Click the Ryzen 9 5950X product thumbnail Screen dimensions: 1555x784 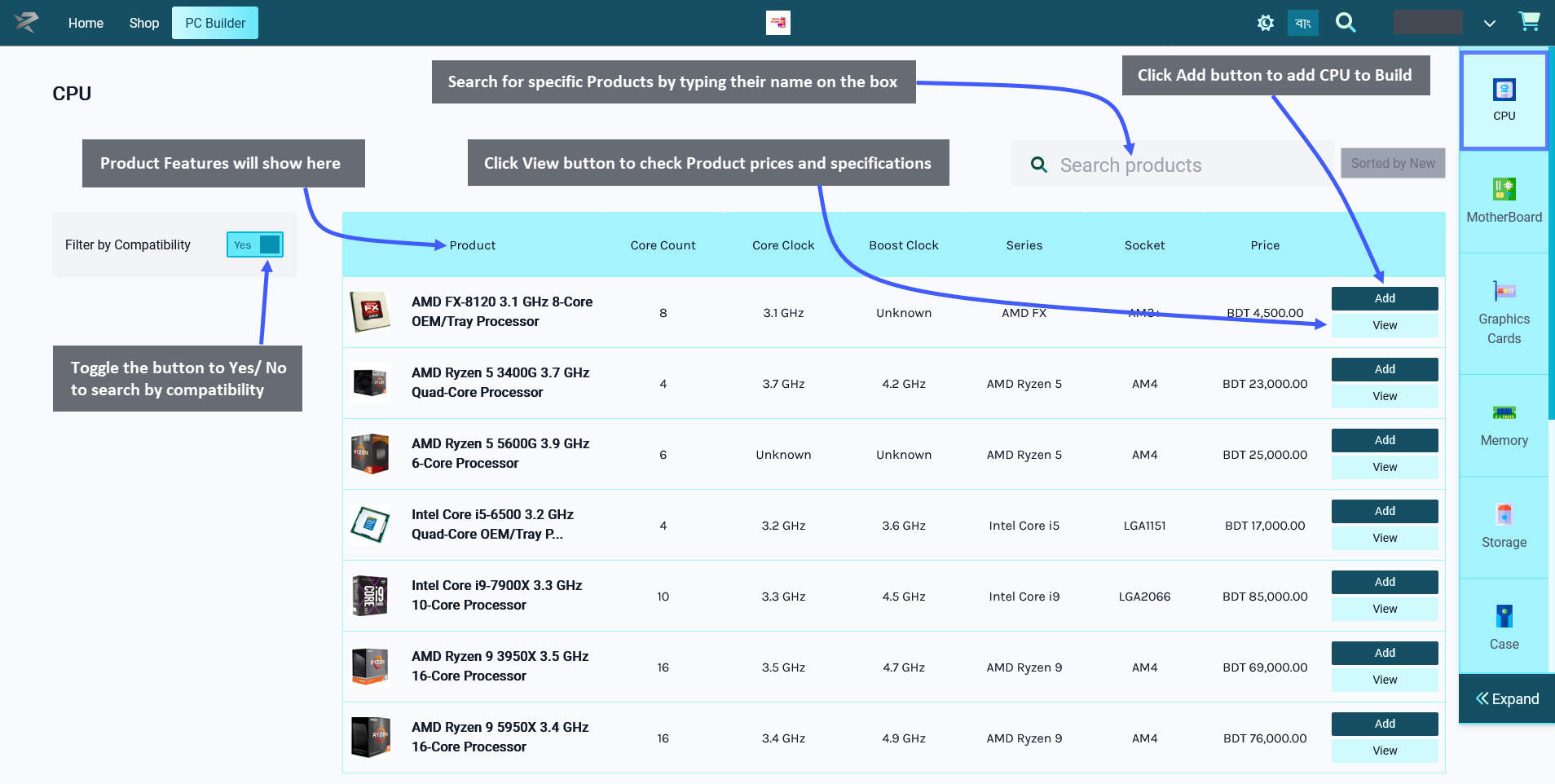tap(370, 738)
